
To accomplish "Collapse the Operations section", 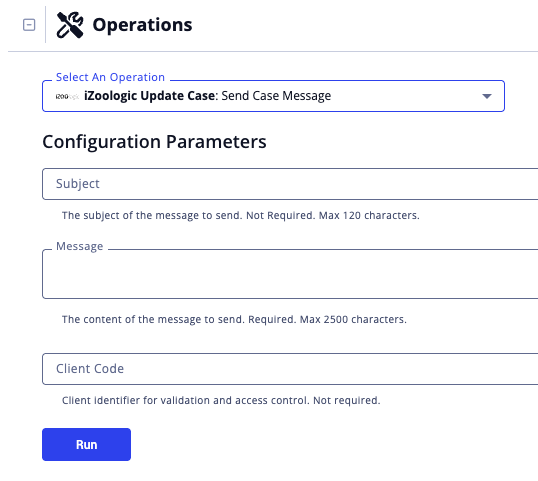I will (29, 25).
